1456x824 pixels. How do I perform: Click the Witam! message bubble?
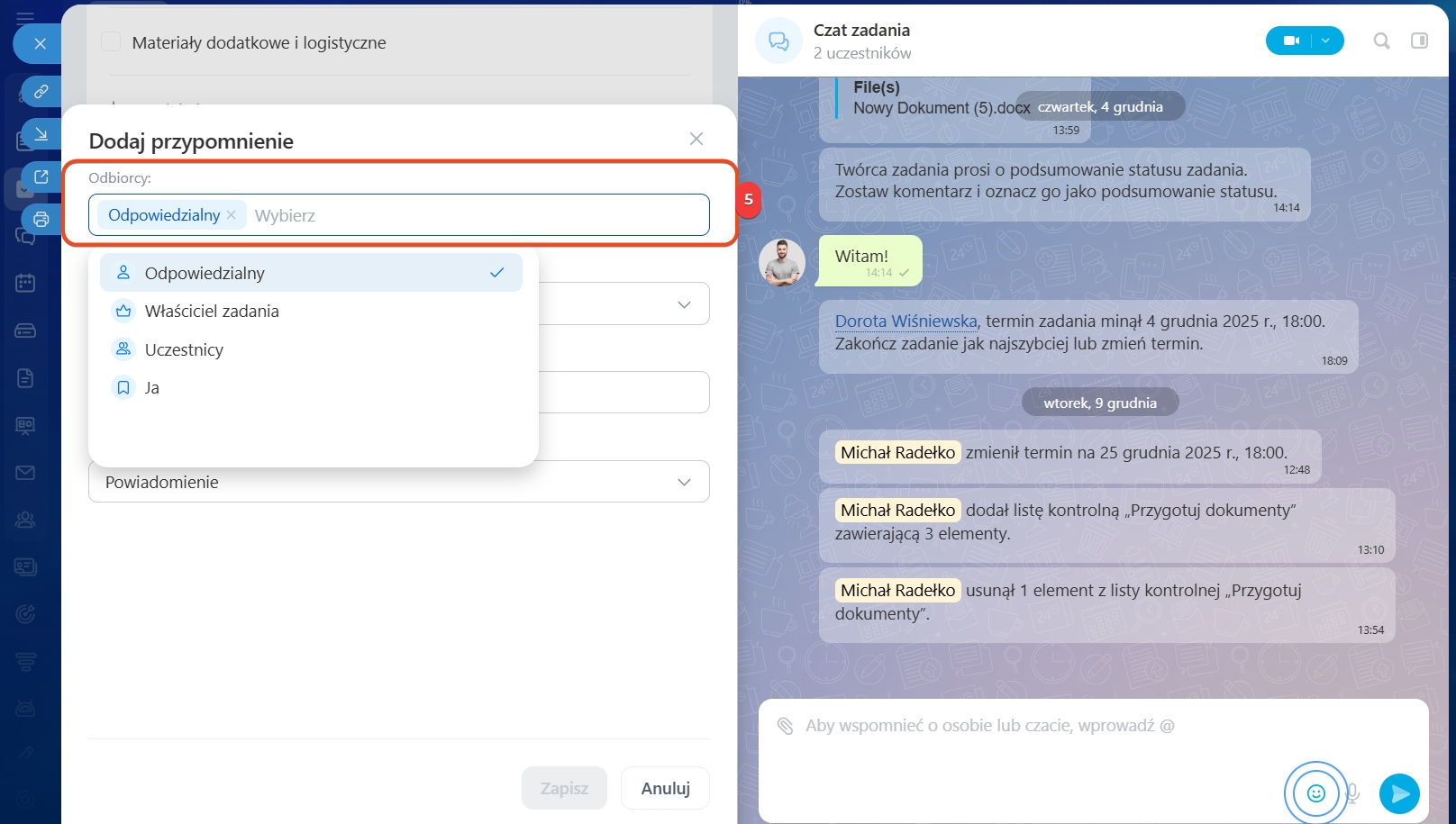point(869,261)
